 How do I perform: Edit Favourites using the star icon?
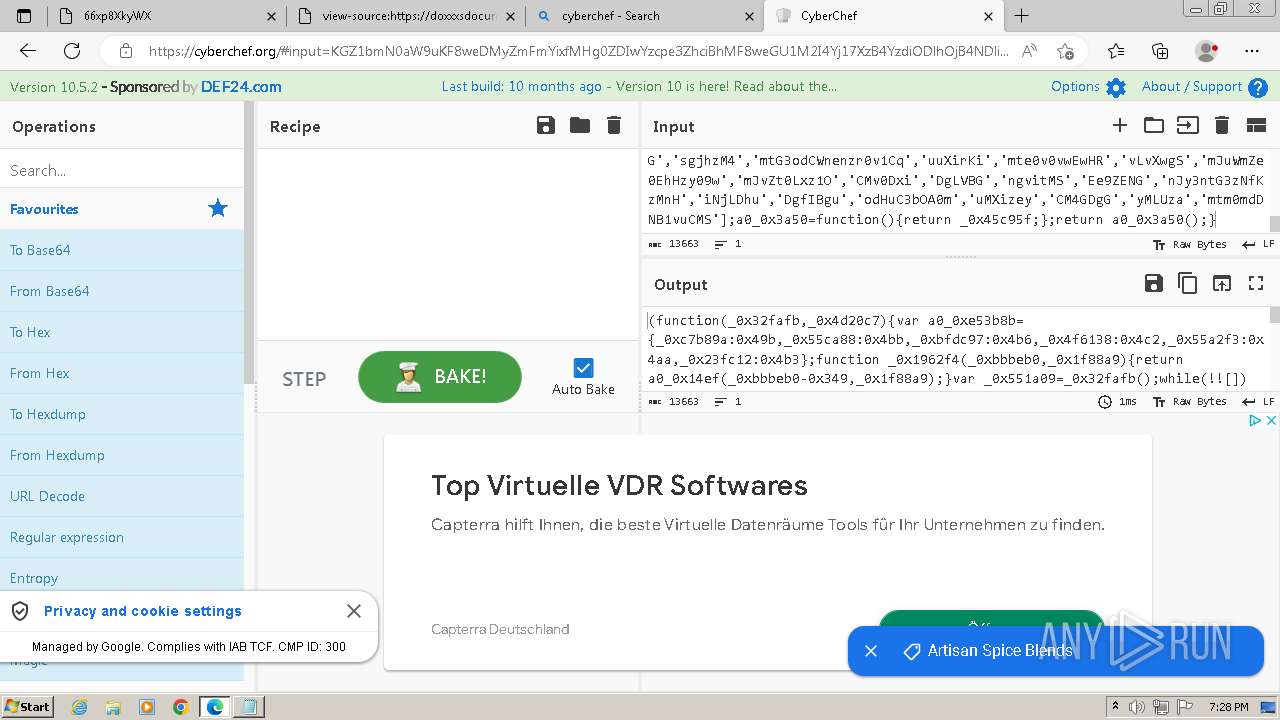tap(218, 208)
